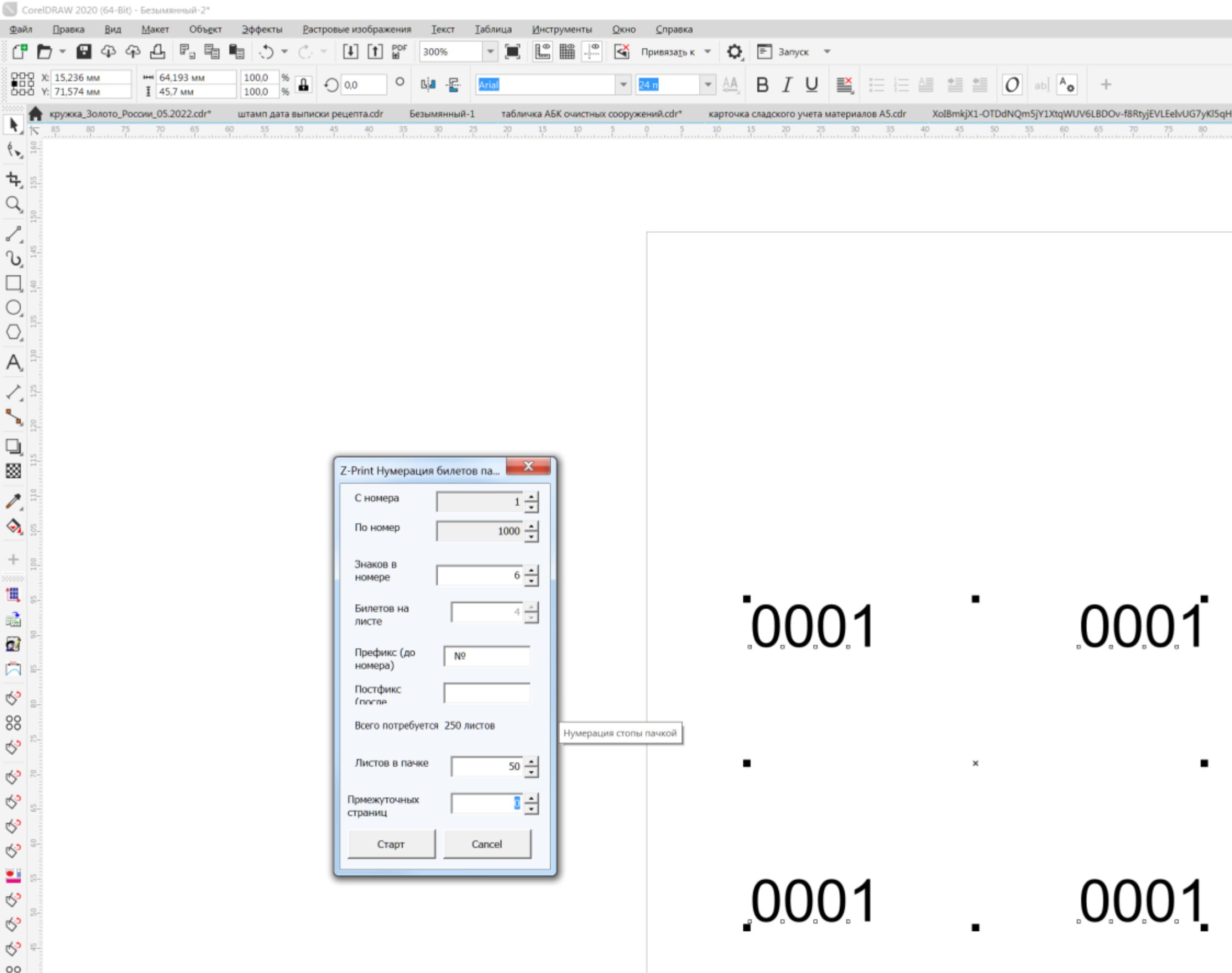This screenshot has width=1232, height=973.
Task: Expand the Launch dropdown arrow
Action: [827, 52]
